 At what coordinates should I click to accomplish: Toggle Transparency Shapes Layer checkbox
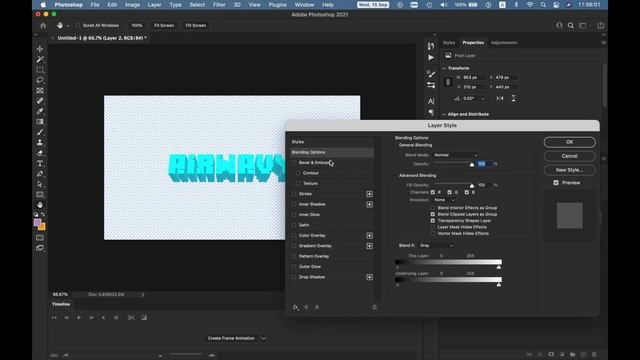pyautogui.click(x=433, y=220)
